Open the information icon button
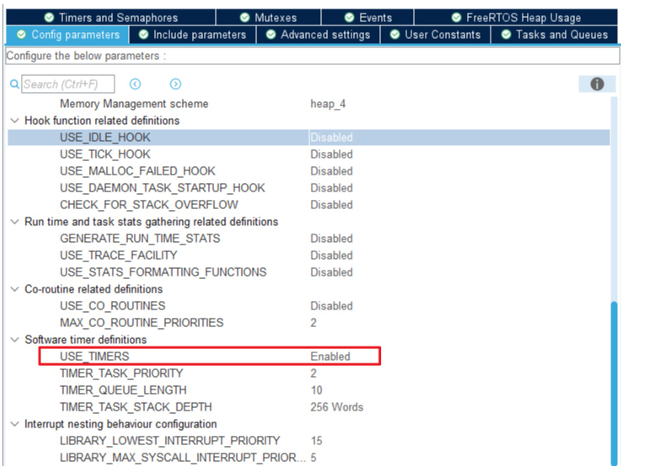The width and height of the screenshot is (647, 475). pyautogui.click(x=597, y=84)
